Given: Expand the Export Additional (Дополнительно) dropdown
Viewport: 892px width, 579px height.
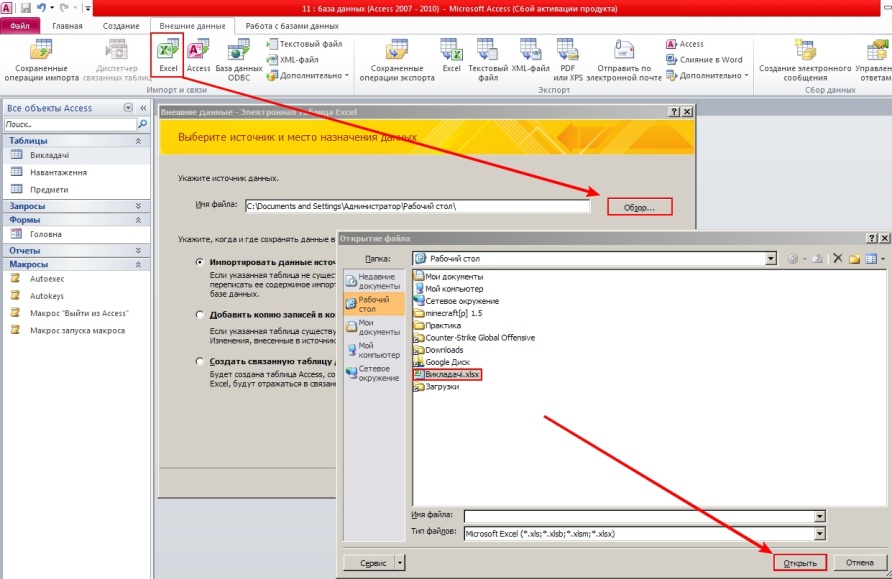Looking at the screenshot, I should pyautogui.click(x=707, y=75).
